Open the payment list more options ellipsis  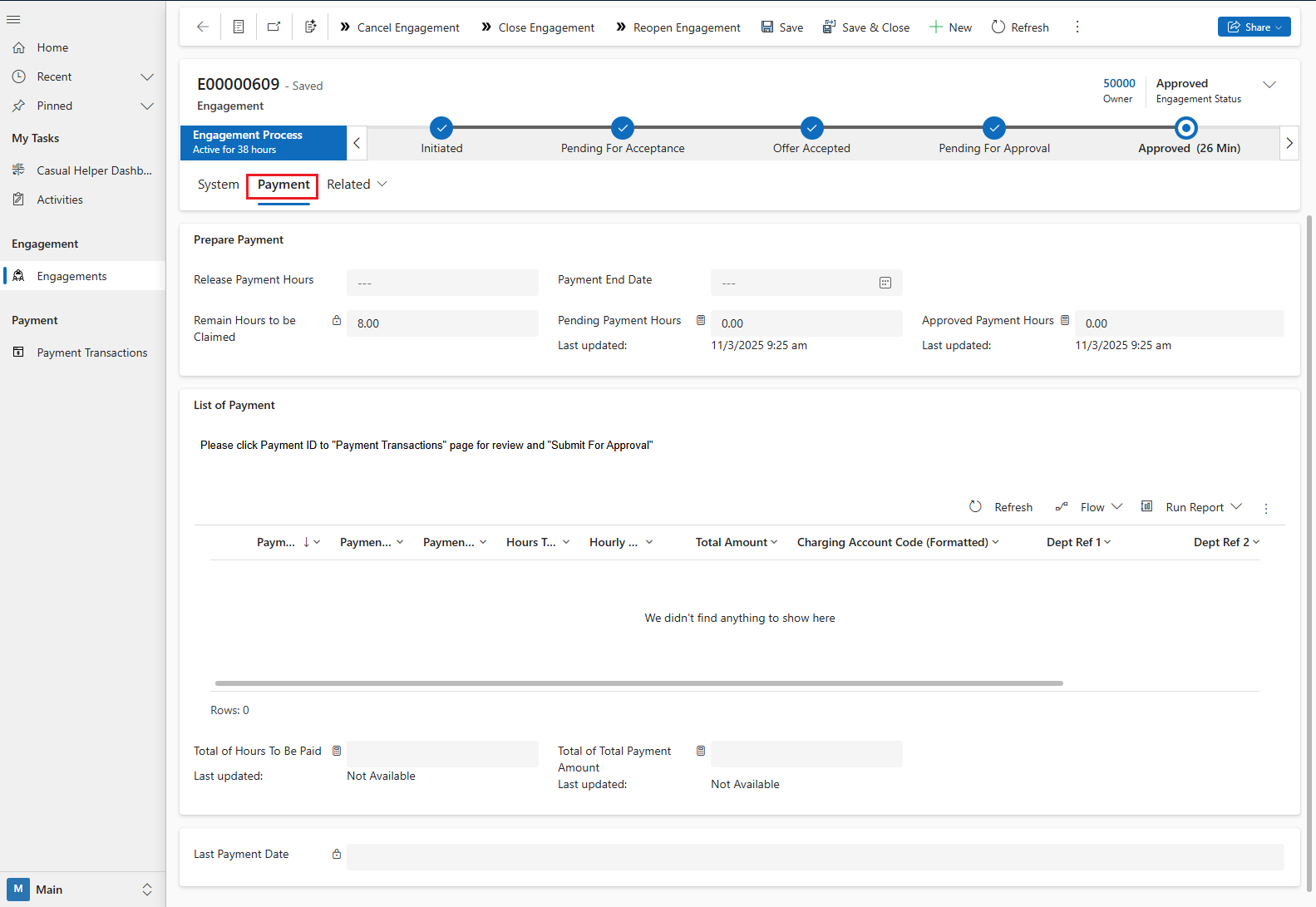[x=1265, y=508]
